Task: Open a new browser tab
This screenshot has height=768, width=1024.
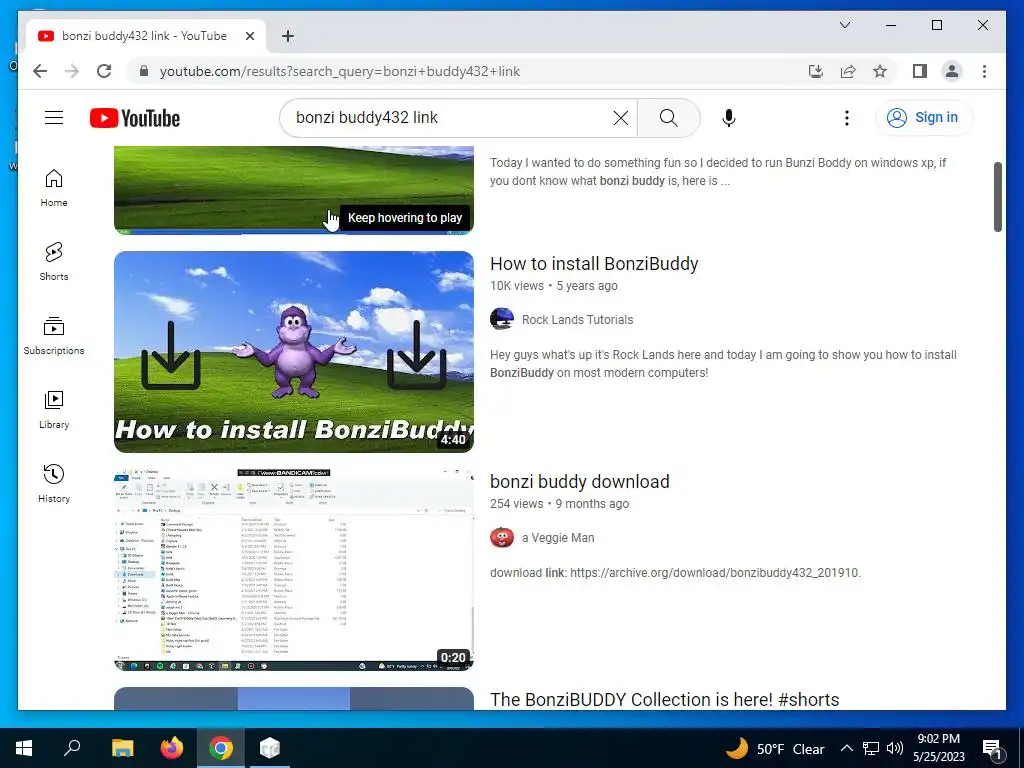Action: [x=287, y=36]
